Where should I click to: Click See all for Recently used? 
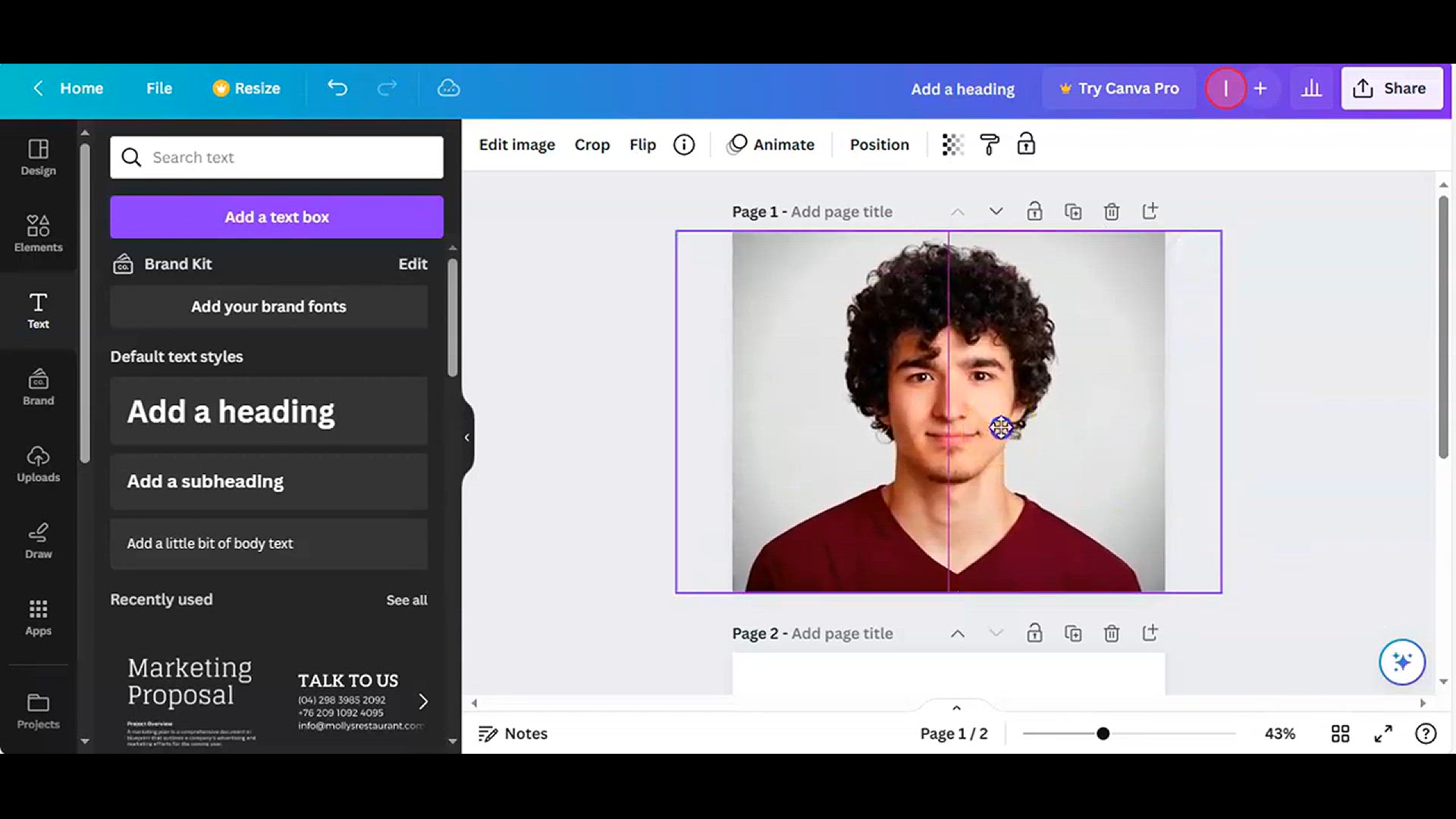pos(406,600)
